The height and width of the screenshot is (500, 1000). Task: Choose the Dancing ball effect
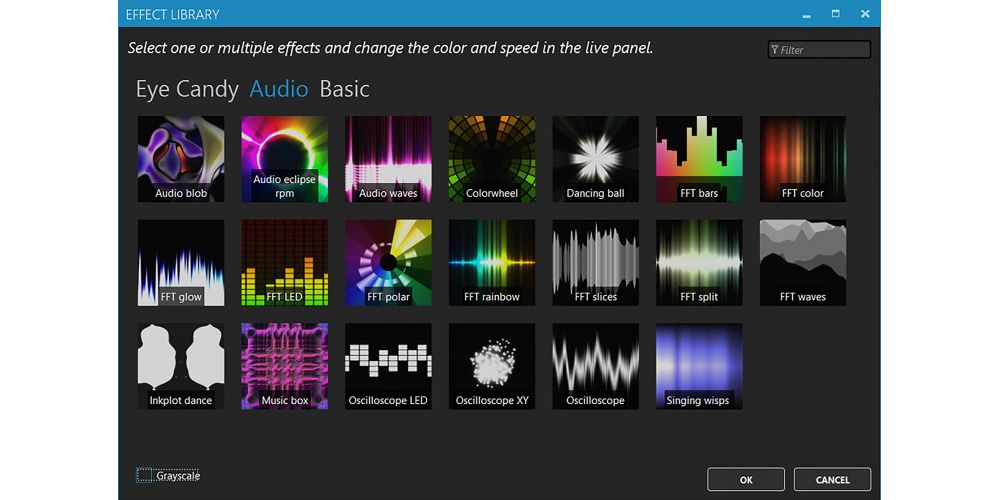[596, 159]
